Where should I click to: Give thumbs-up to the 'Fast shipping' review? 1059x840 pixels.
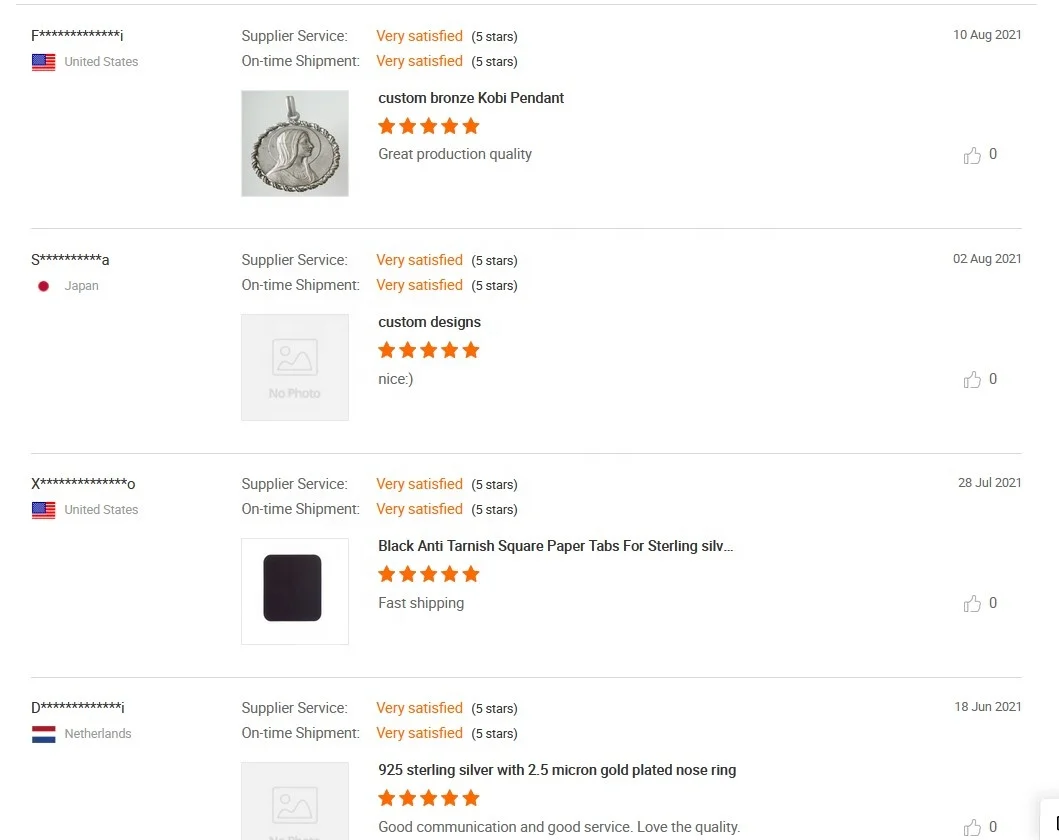(x=972, y=604)
